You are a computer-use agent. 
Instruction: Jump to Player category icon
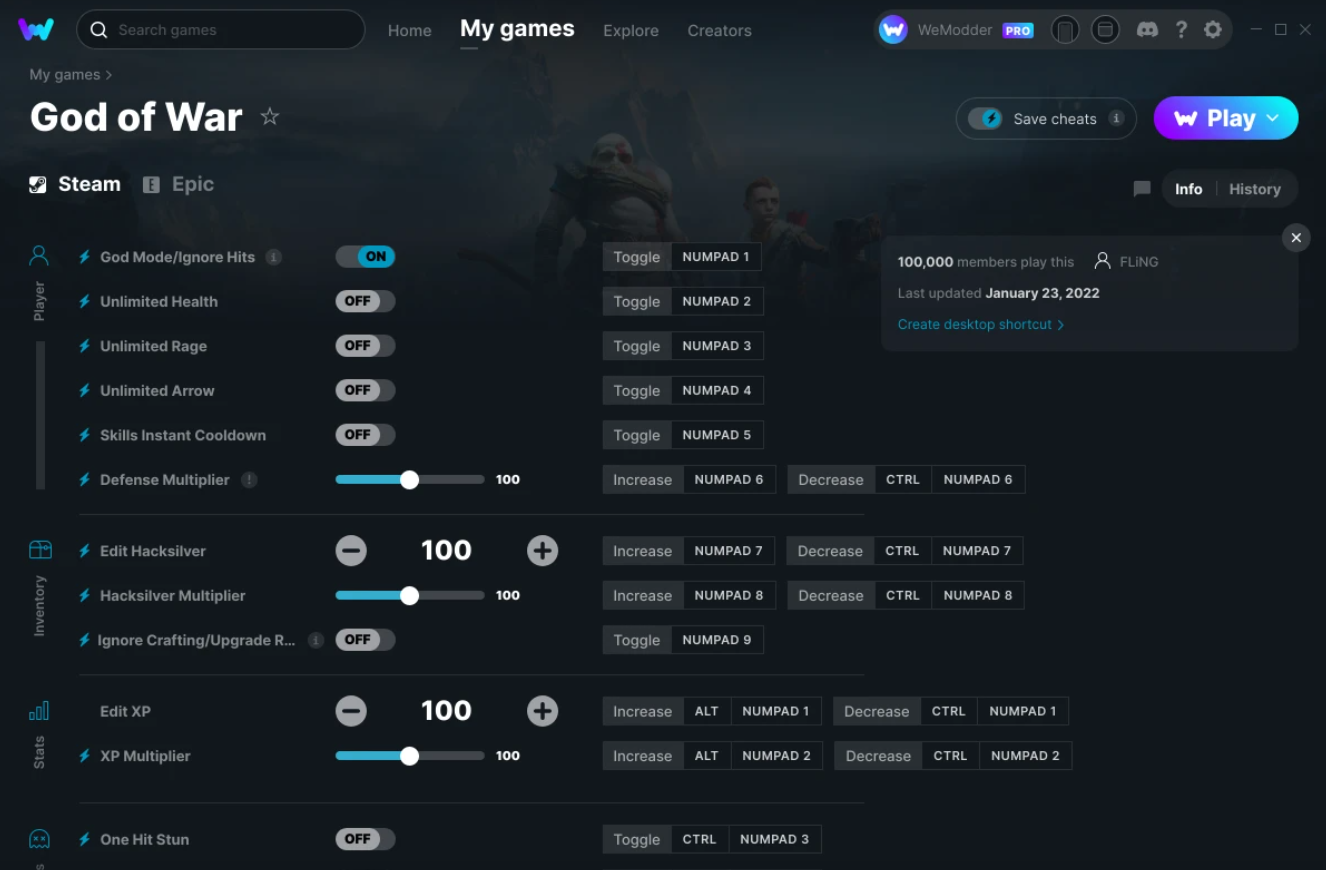click(x=39, y=256)
